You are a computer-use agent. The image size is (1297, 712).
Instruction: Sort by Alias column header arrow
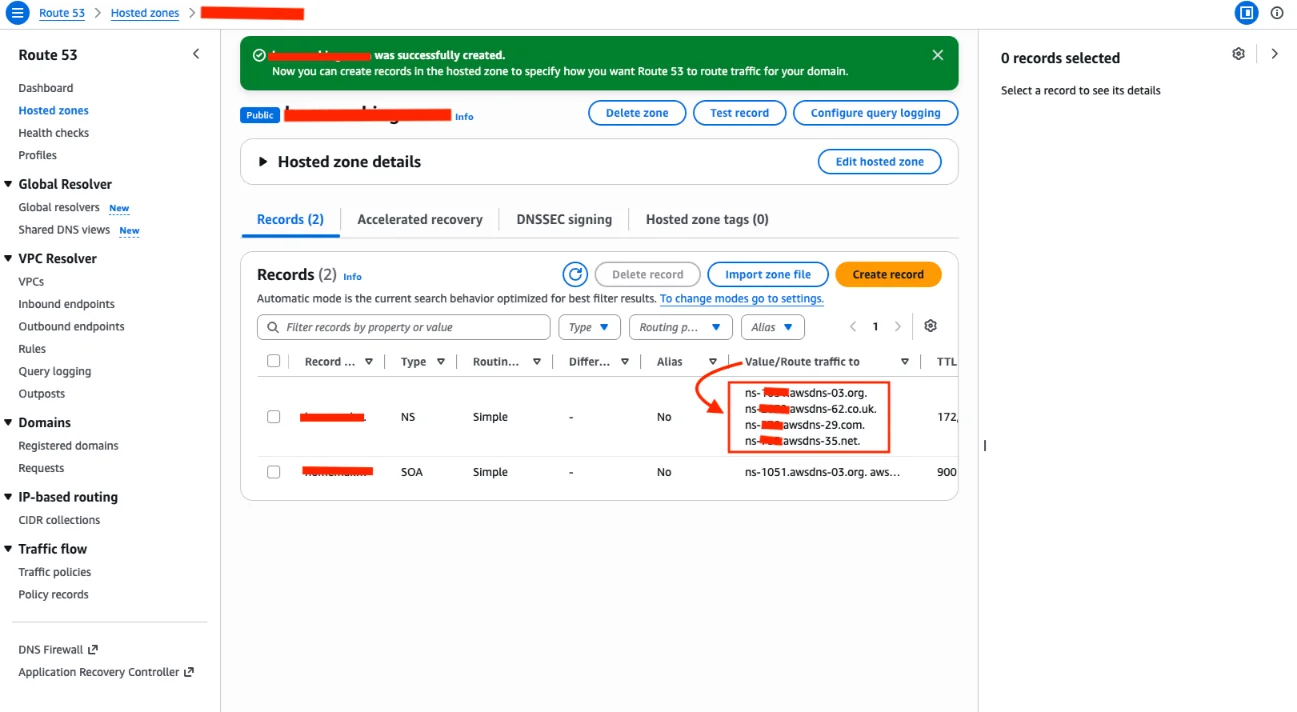coord(713,362)
